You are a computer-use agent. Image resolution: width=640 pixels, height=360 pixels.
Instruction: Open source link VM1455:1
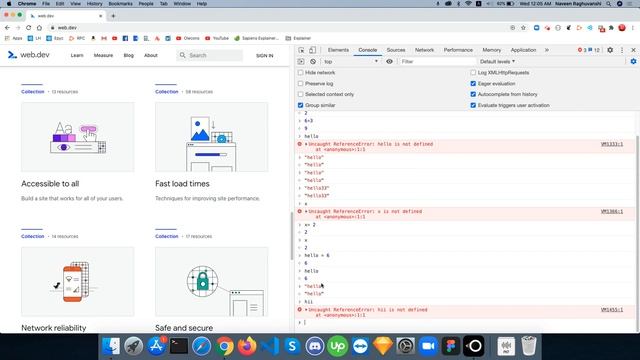[x=611, y=310]
